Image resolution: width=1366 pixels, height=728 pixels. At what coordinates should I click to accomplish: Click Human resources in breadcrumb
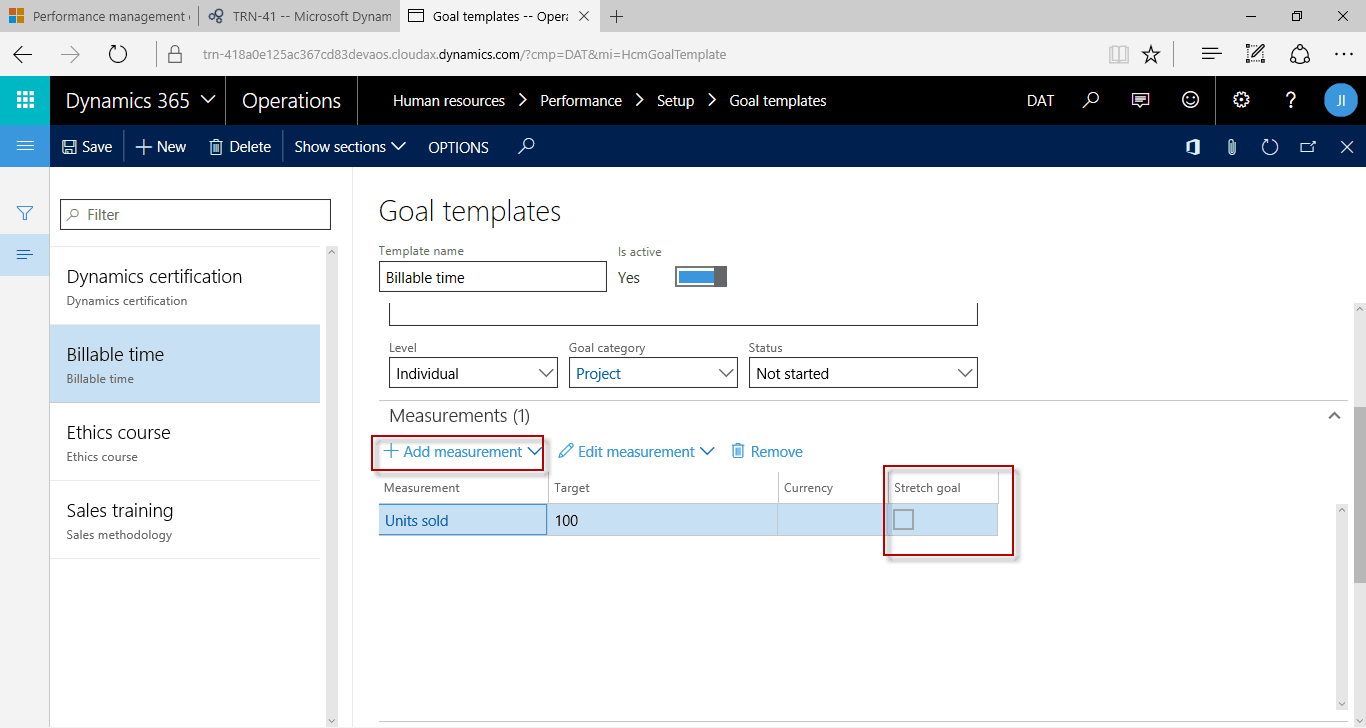pos(449,100)
